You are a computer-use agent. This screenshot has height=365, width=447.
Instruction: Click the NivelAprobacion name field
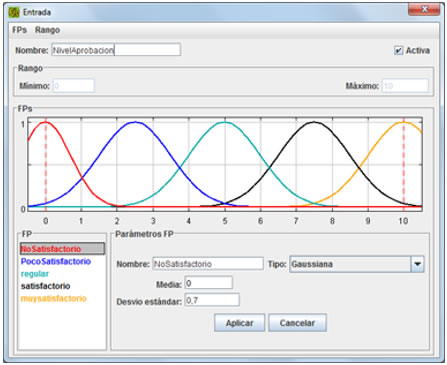coord(116,50)
